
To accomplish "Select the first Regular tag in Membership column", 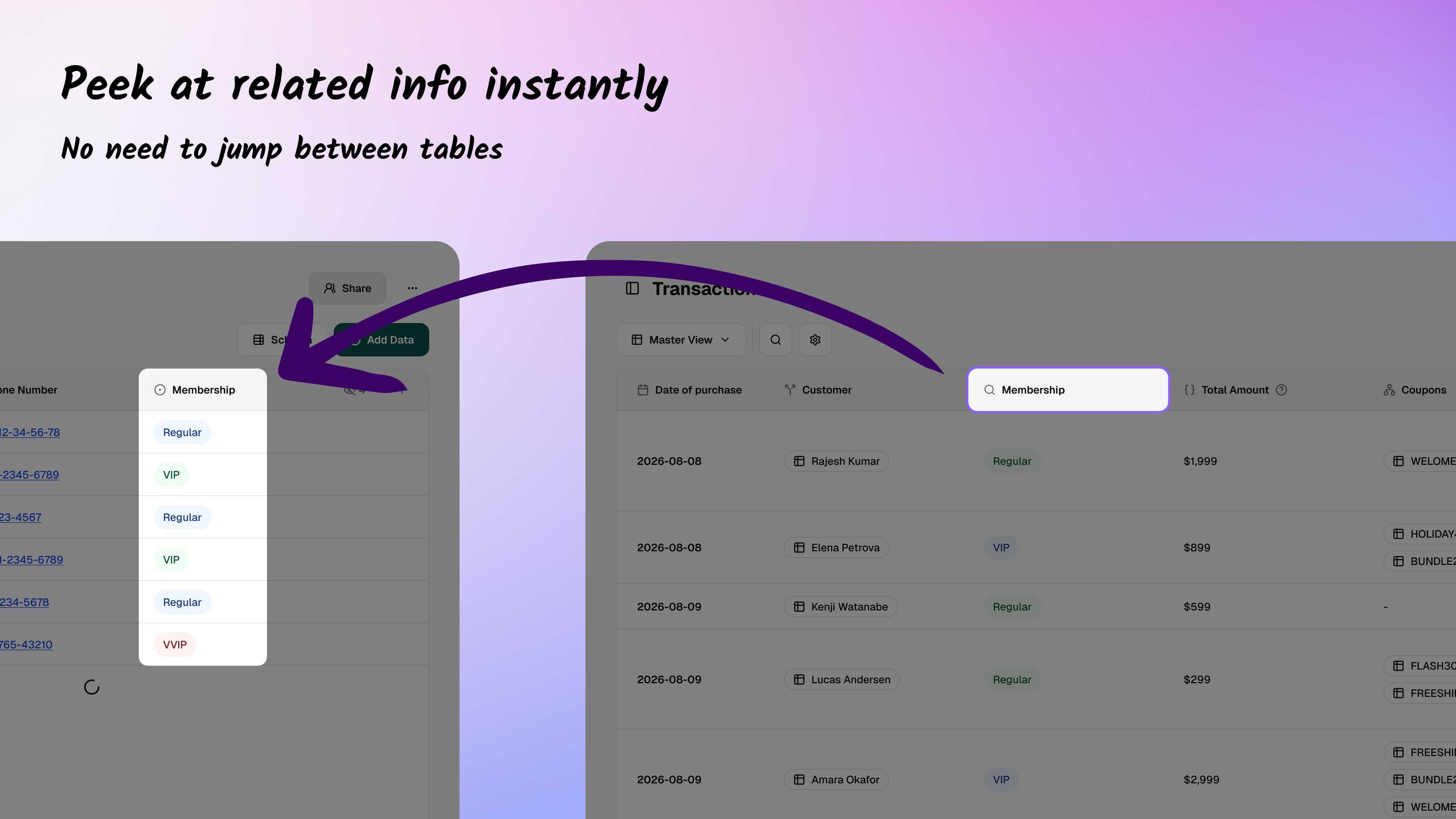I will [182, 432].
